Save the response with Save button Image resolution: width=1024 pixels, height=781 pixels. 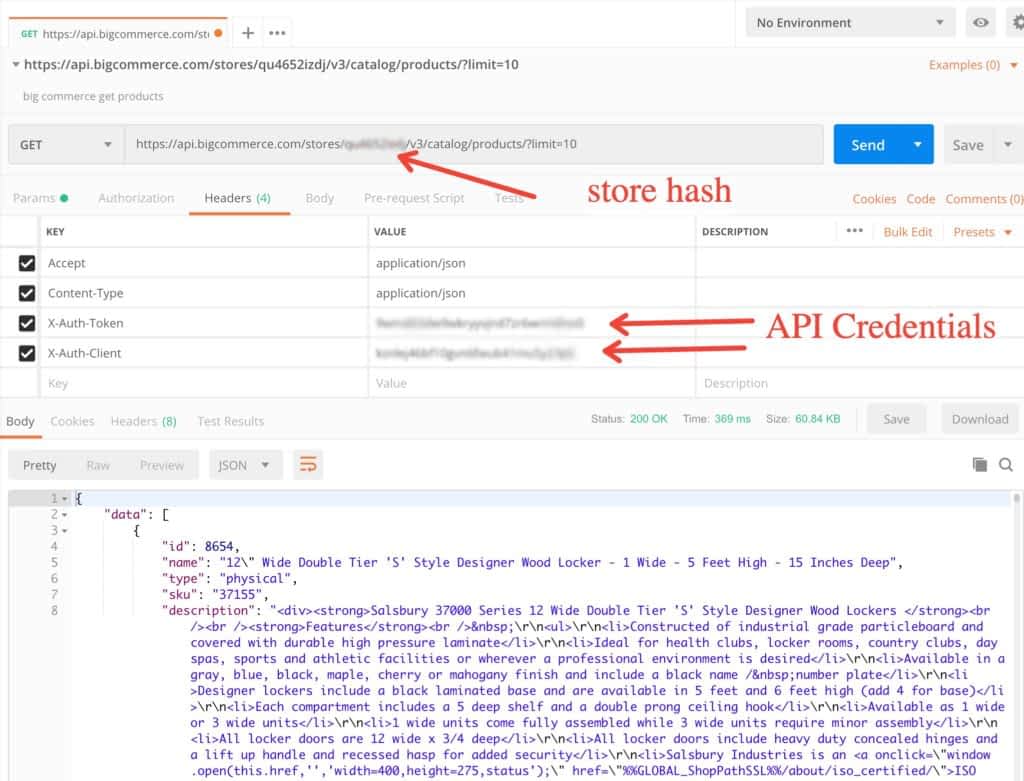click(896, 419)
